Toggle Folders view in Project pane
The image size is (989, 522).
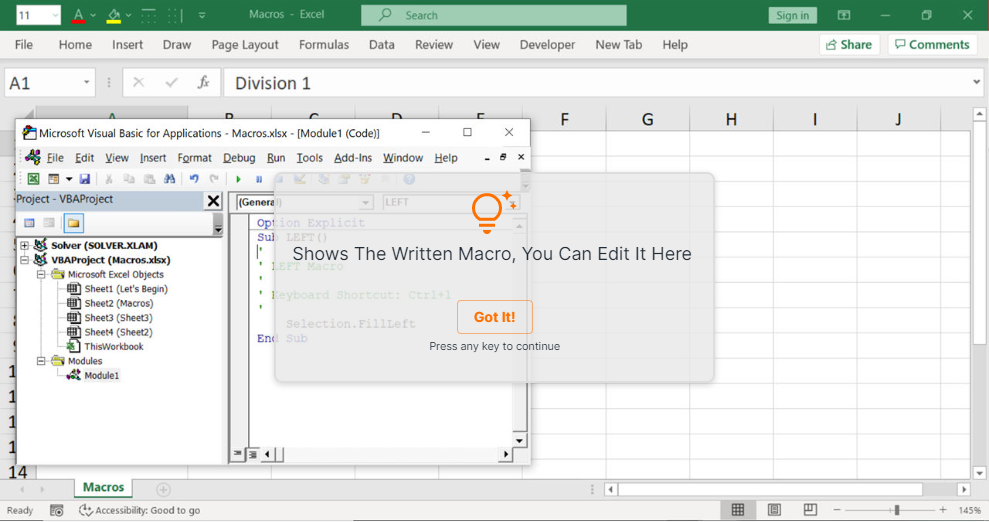coord(74,223)
